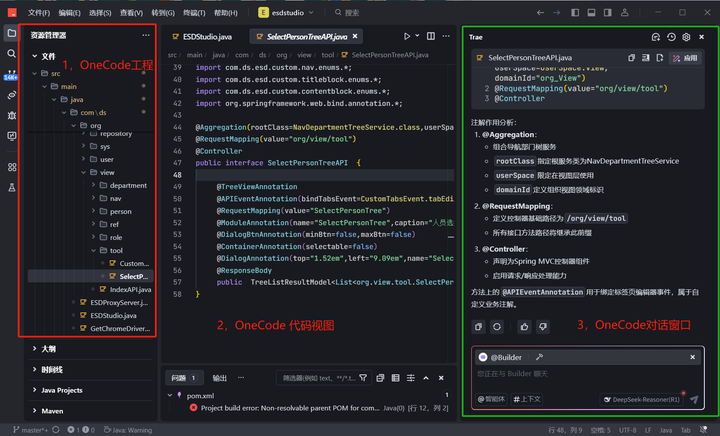Give thumbs up to the chat response
Screen dimensions: 720x436
click(524, 327)
